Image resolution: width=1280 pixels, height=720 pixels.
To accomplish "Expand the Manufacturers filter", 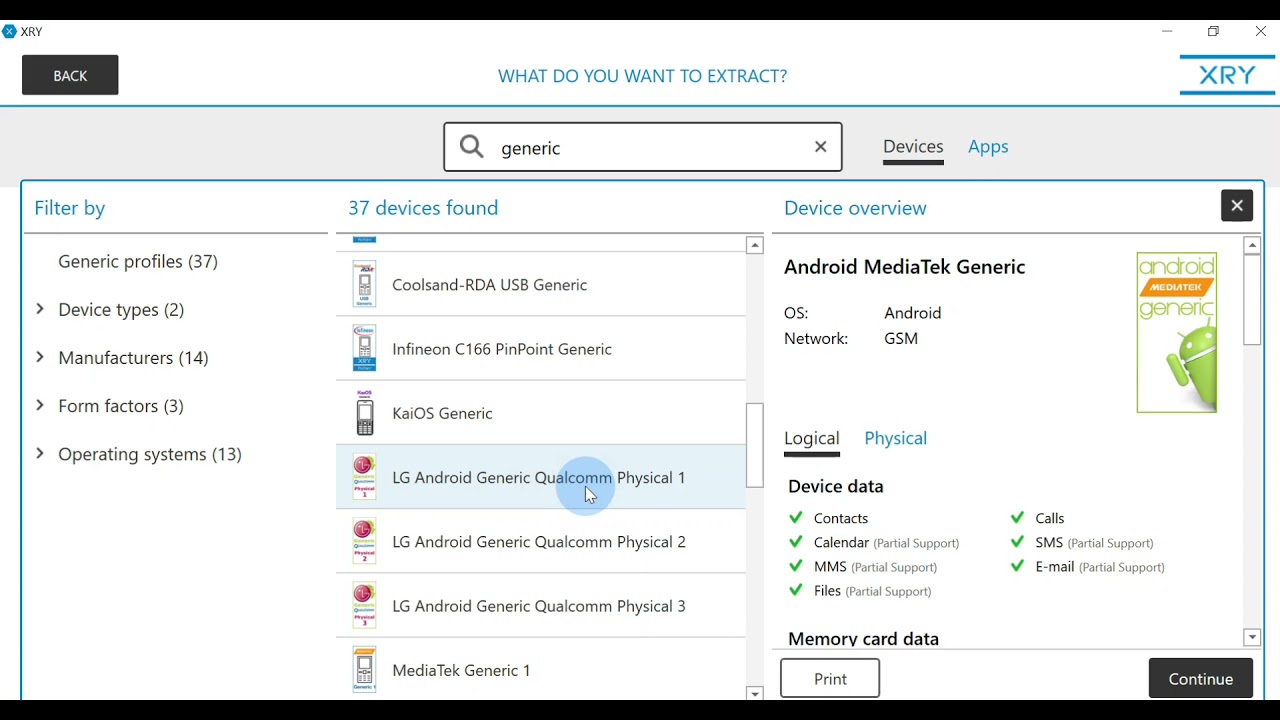I will (40, 357).
